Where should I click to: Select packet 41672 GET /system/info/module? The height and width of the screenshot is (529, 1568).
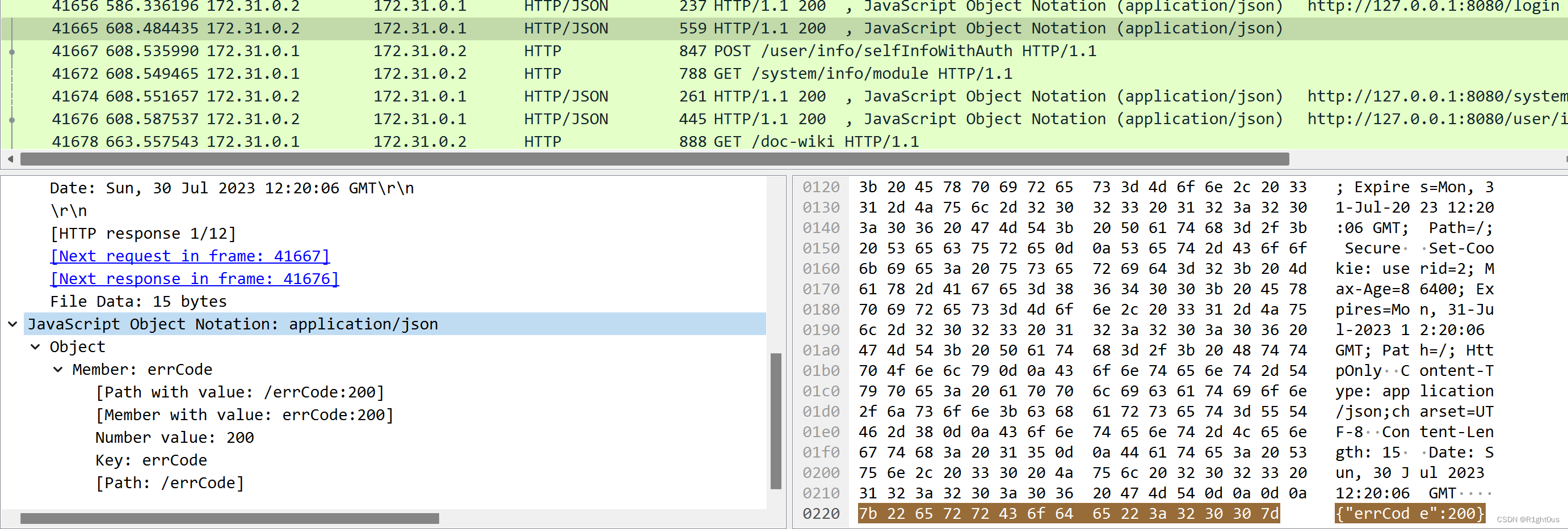coord(784,74)
